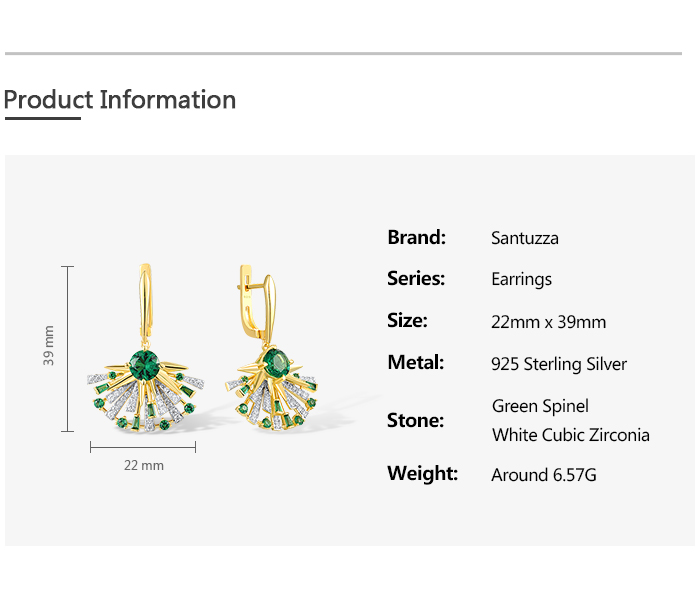Click the Metal: field label
This screenshot has height=596, width=700.
415,363
